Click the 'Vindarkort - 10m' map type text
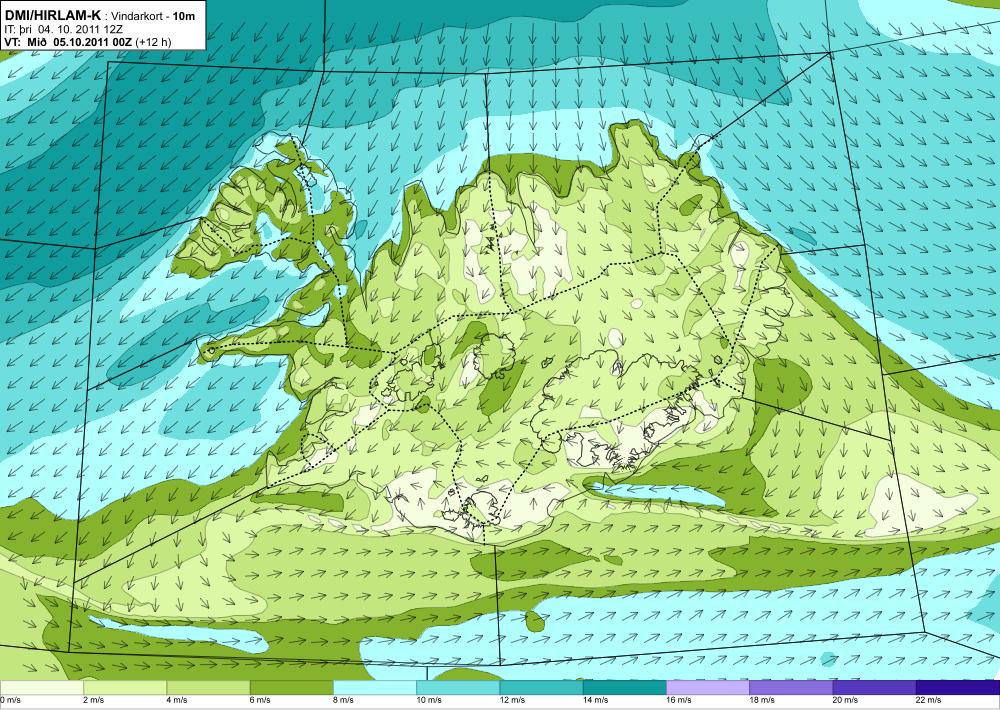Image resolution: width=1000 pixels, height=710 pixels. (153, 17)
